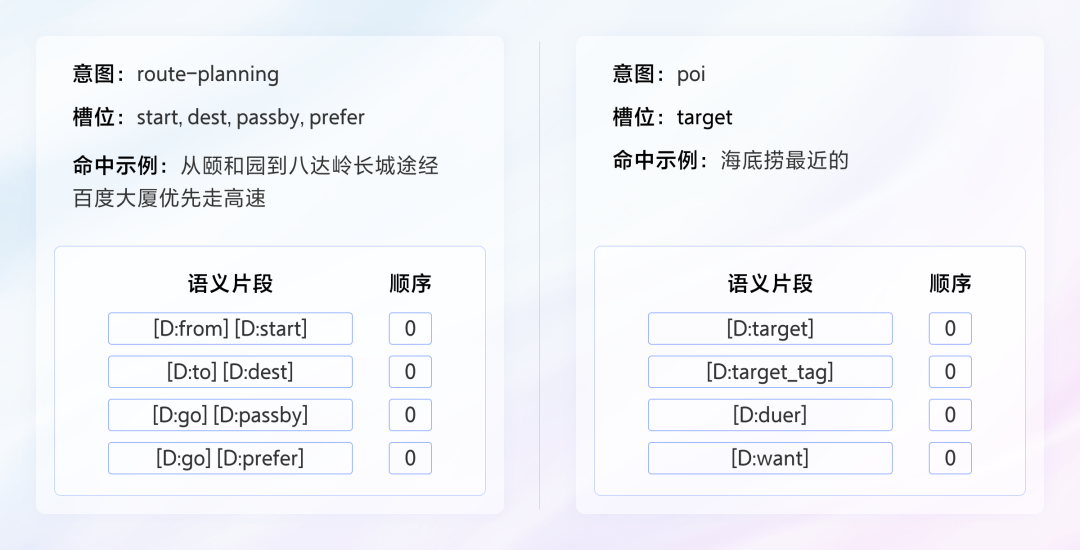Select the [D:to] [D:dest] fragment box
Screen dimensions: 1080x550
coord(230,372)
